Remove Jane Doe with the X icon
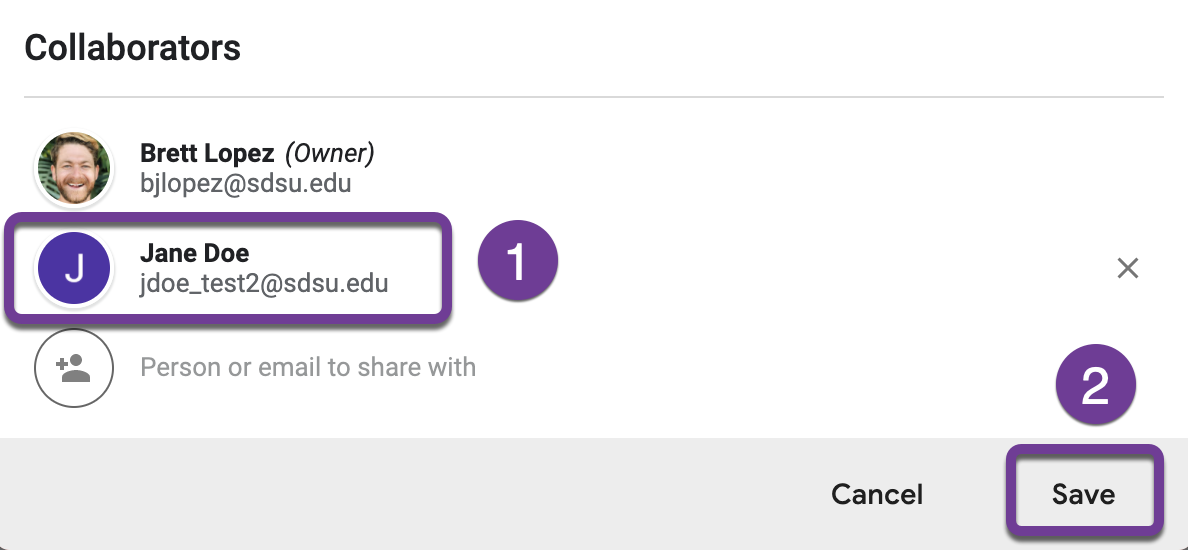 click(x=1127, y=268)
